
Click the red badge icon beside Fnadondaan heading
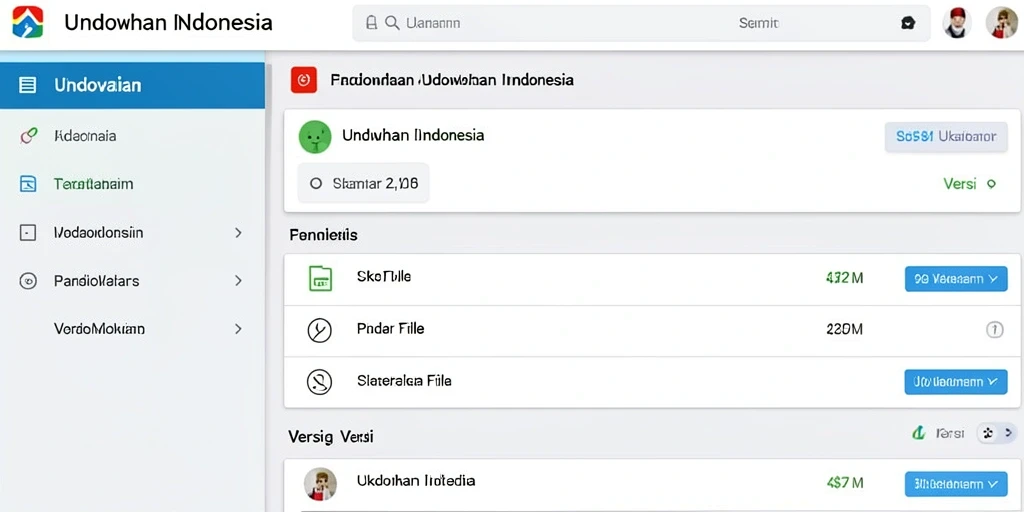pyautogui.click(x=304, y=80)
